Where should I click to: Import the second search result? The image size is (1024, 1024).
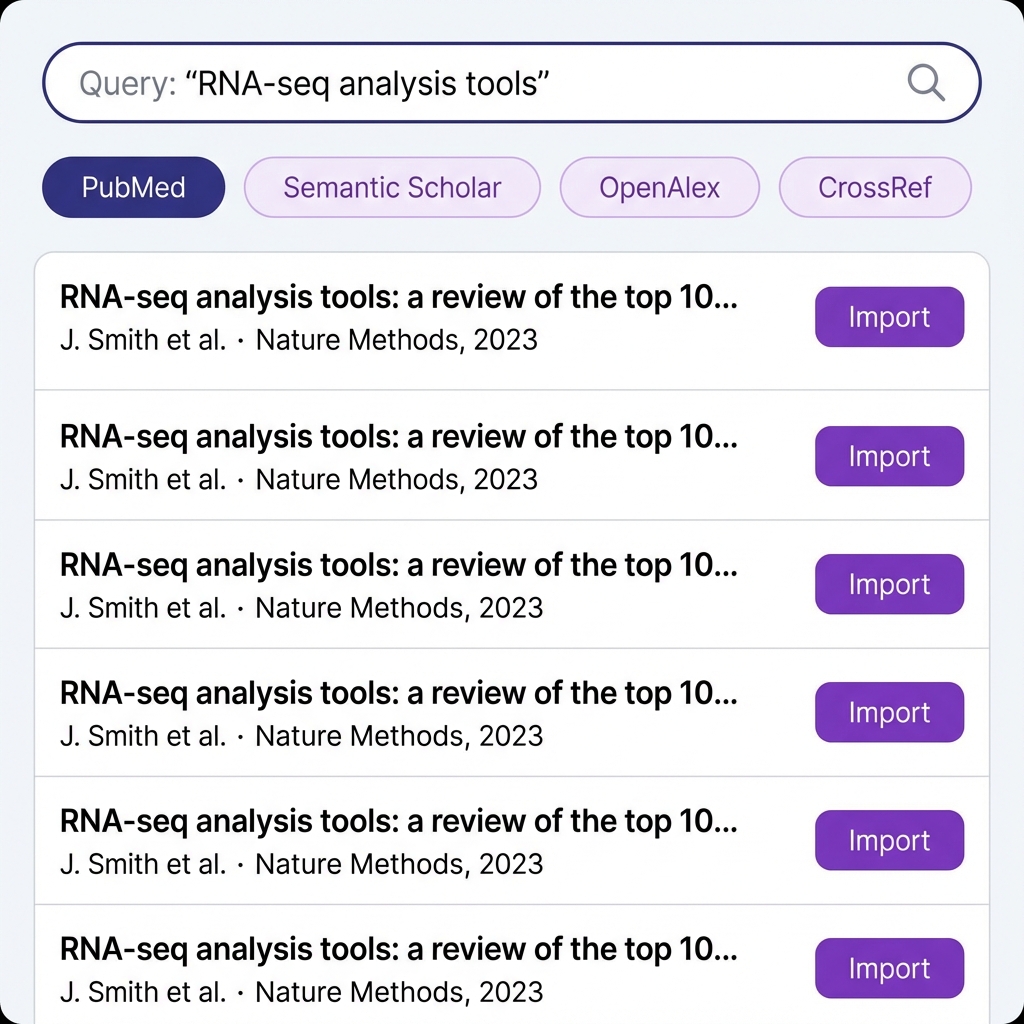[889, 456]
